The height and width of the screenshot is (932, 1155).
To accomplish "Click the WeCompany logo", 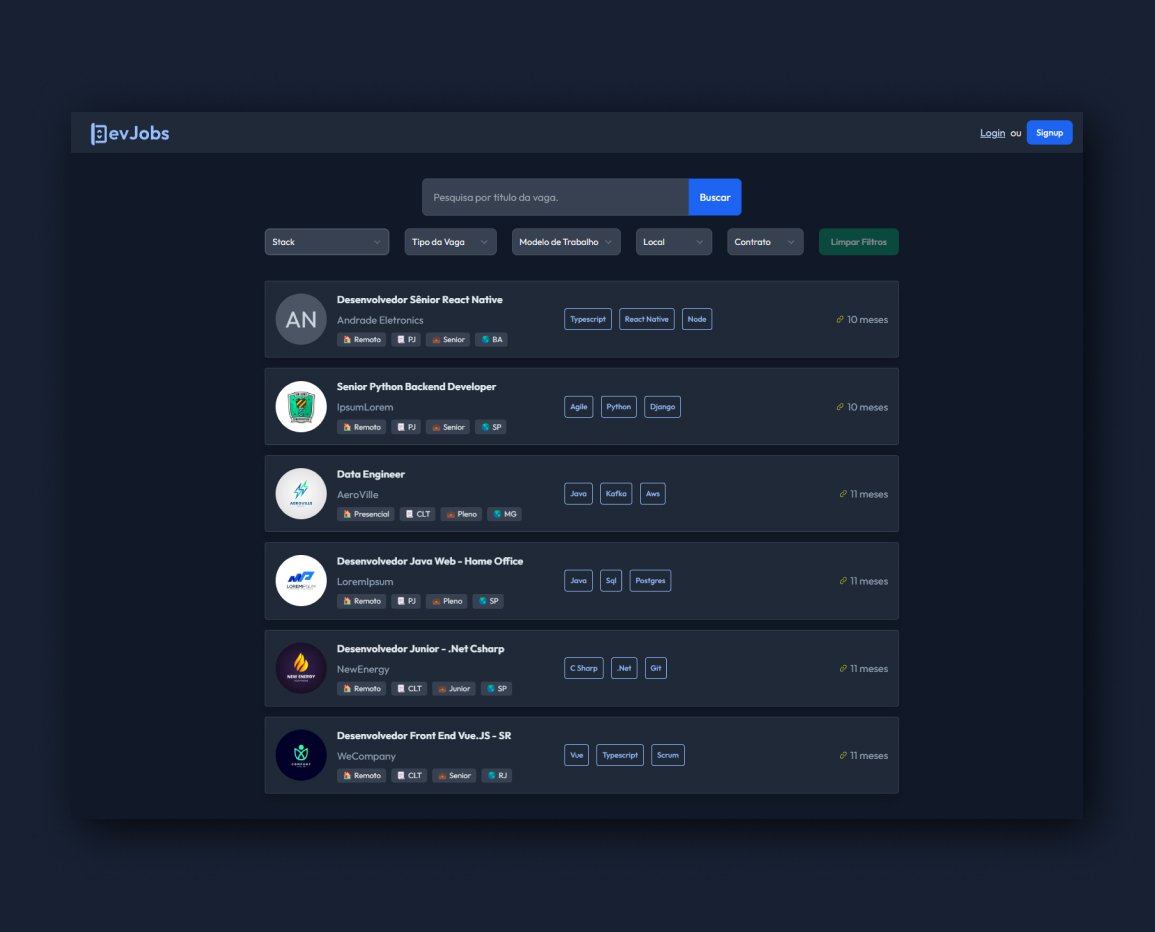I will tap(301, 755).
